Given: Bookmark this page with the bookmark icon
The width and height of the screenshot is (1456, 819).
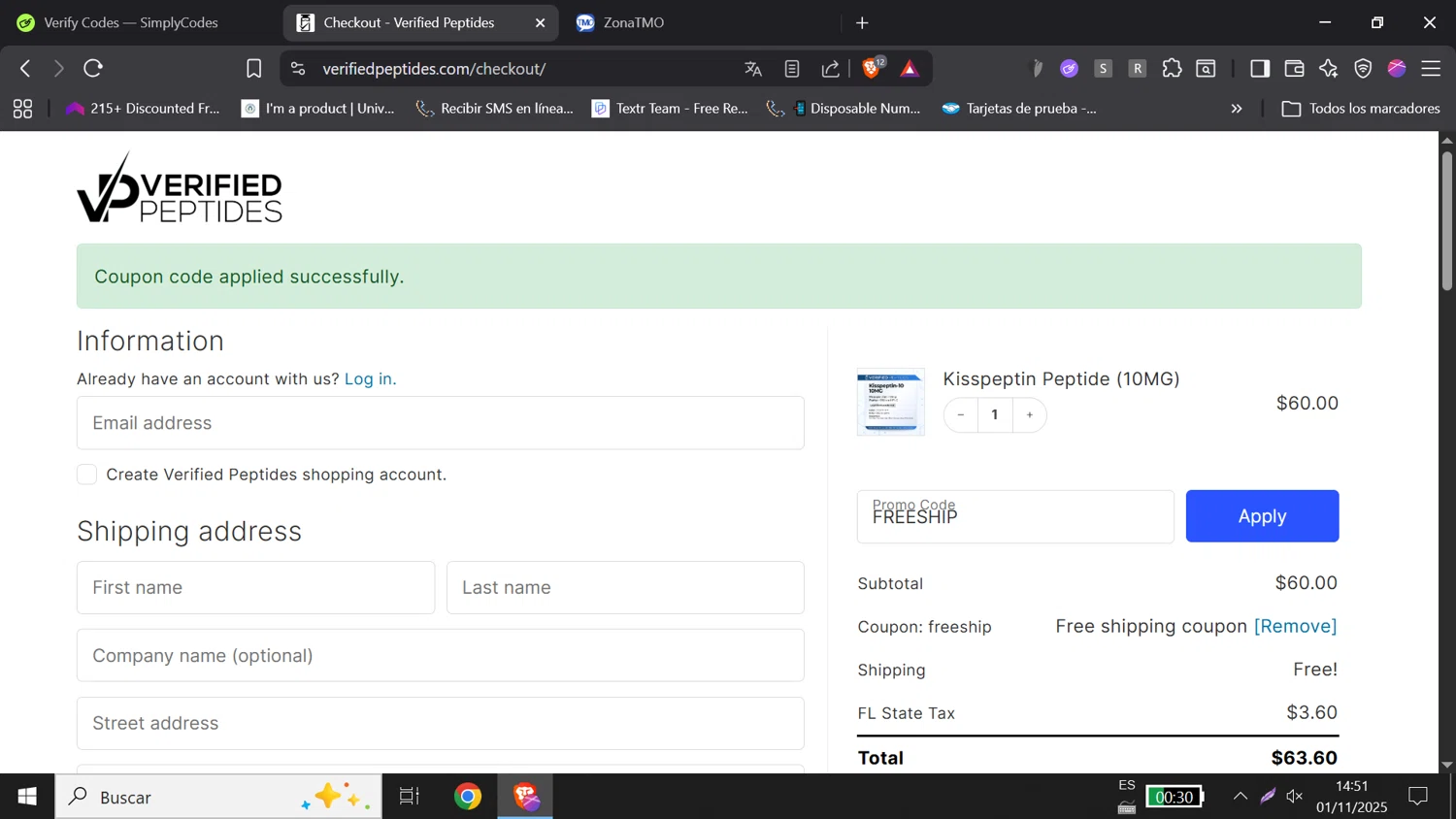Looking at the screenshot, I should coord(253,68).
